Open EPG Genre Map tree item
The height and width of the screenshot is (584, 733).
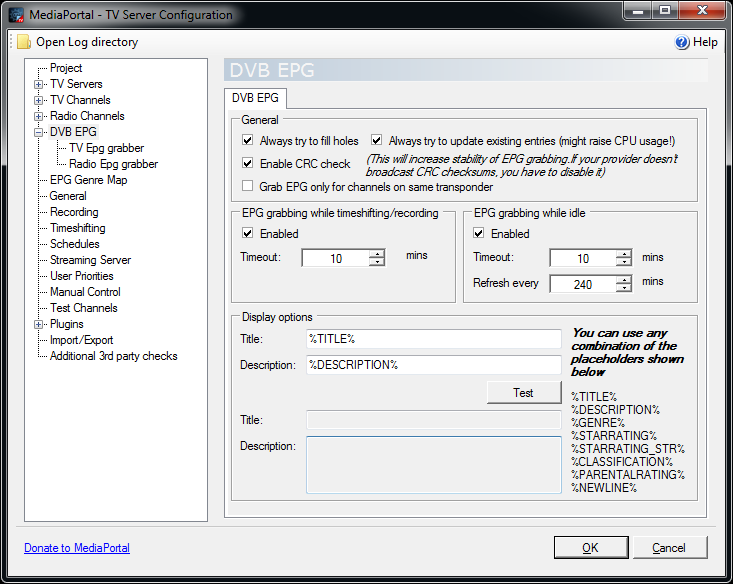pyautogui.click(x=88, y=180)
